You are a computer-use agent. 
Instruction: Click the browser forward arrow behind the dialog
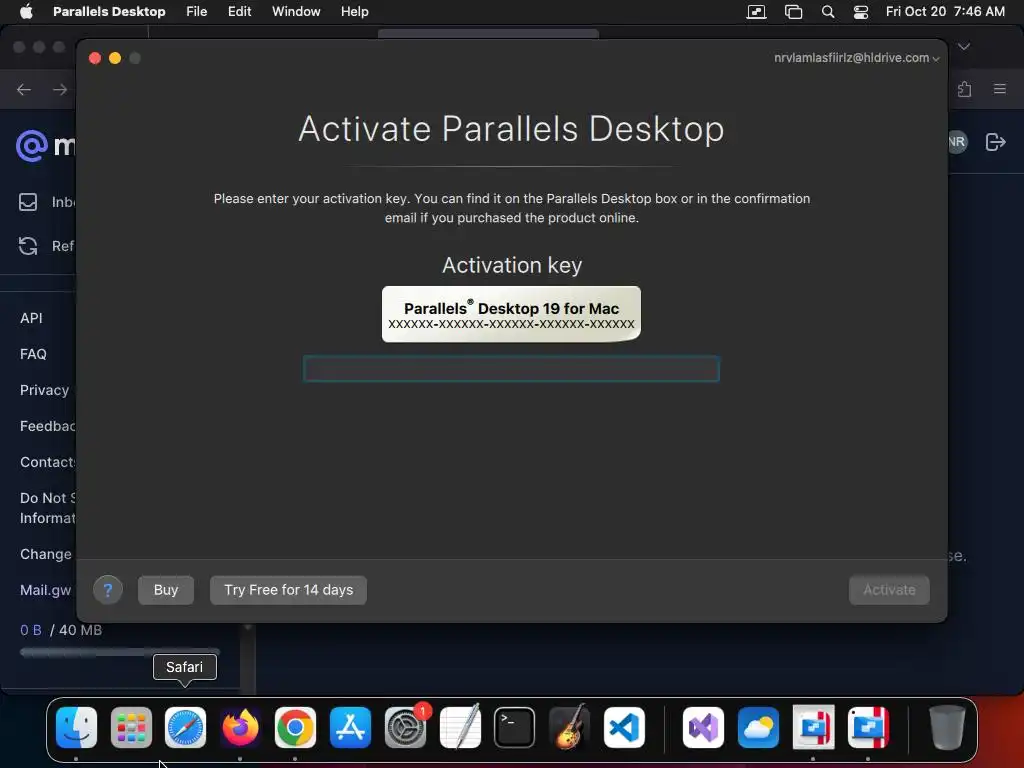[60, 89]
